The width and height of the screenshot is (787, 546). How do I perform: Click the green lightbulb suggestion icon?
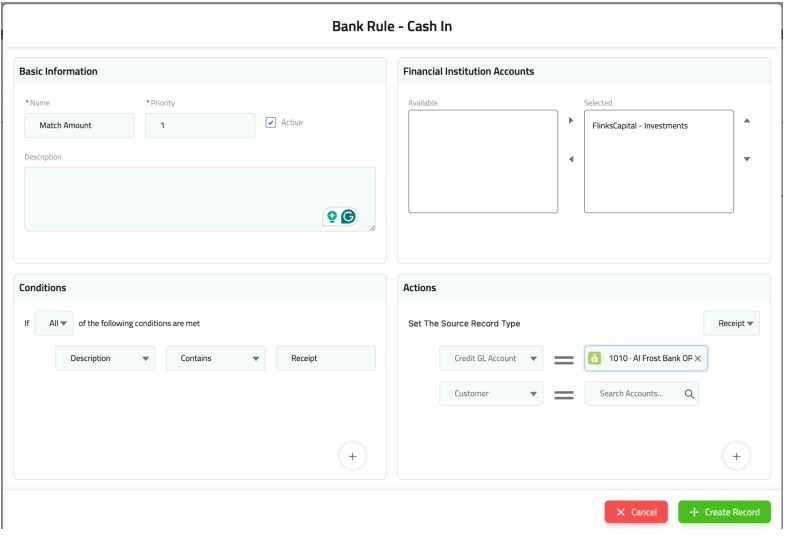pyautogui.click(x=331, y=217)
